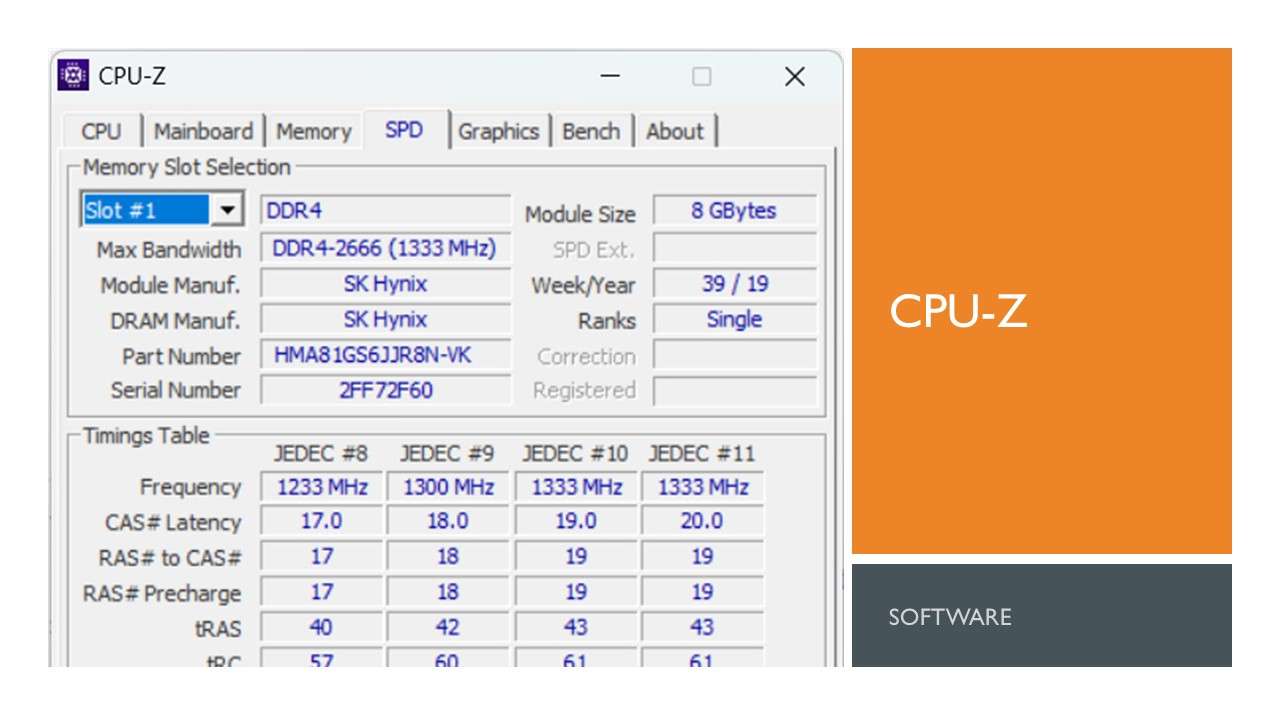1280x720 pixels.
Task: Click the JEDEC #10 1333 MHz frequency cell
Action: pyautogui.click(x=576, y=487)
